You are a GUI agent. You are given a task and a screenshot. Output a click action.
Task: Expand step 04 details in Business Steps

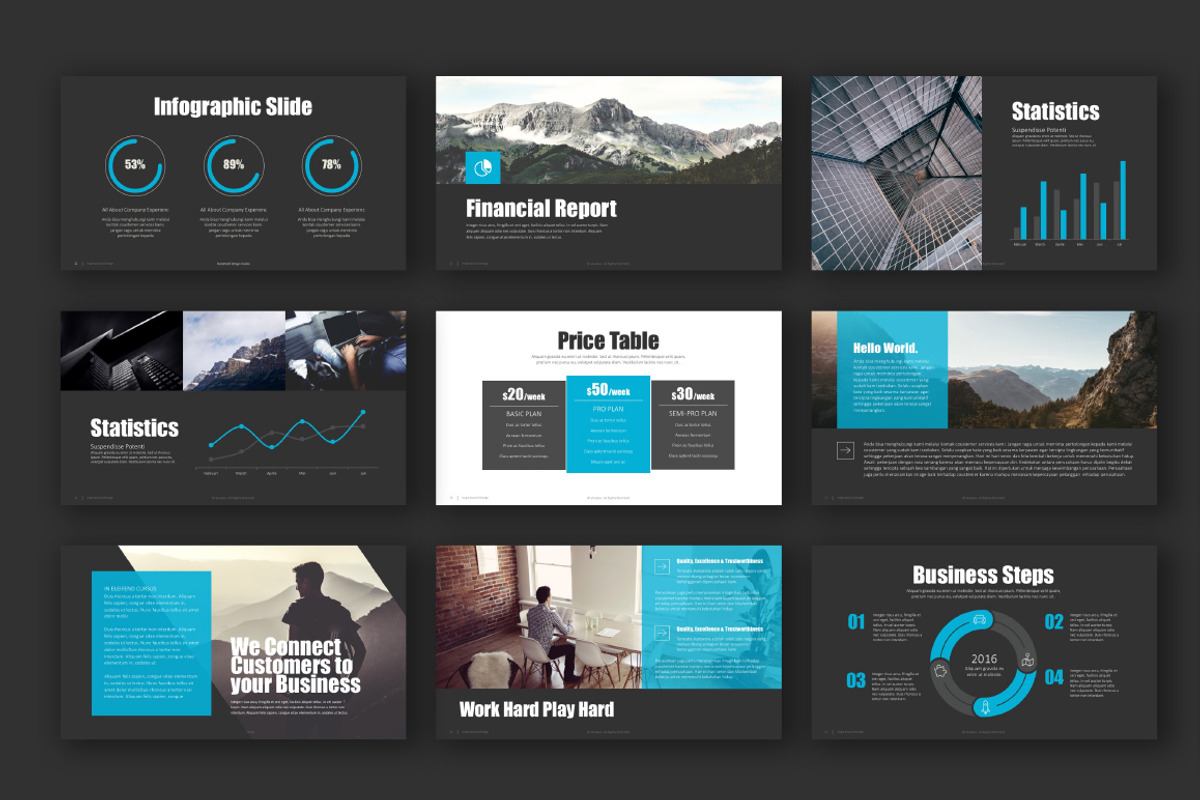pyautogui.click(x=1095, y=682)
